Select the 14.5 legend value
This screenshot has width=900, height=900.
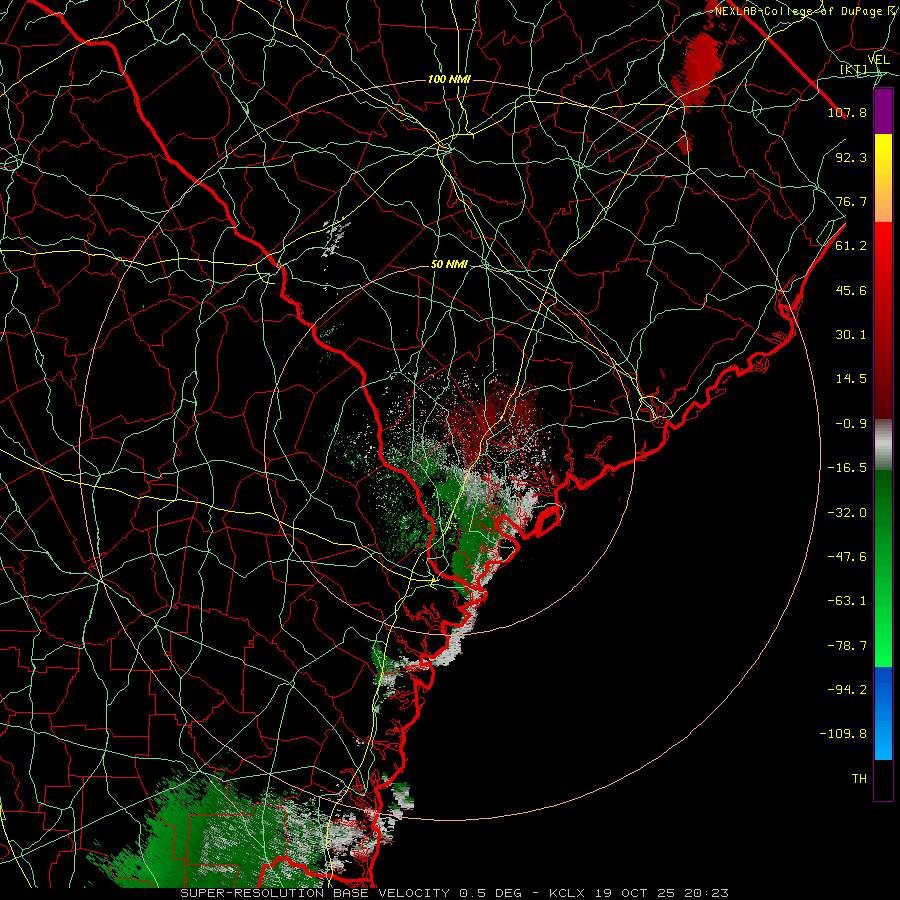coord(851,379)
